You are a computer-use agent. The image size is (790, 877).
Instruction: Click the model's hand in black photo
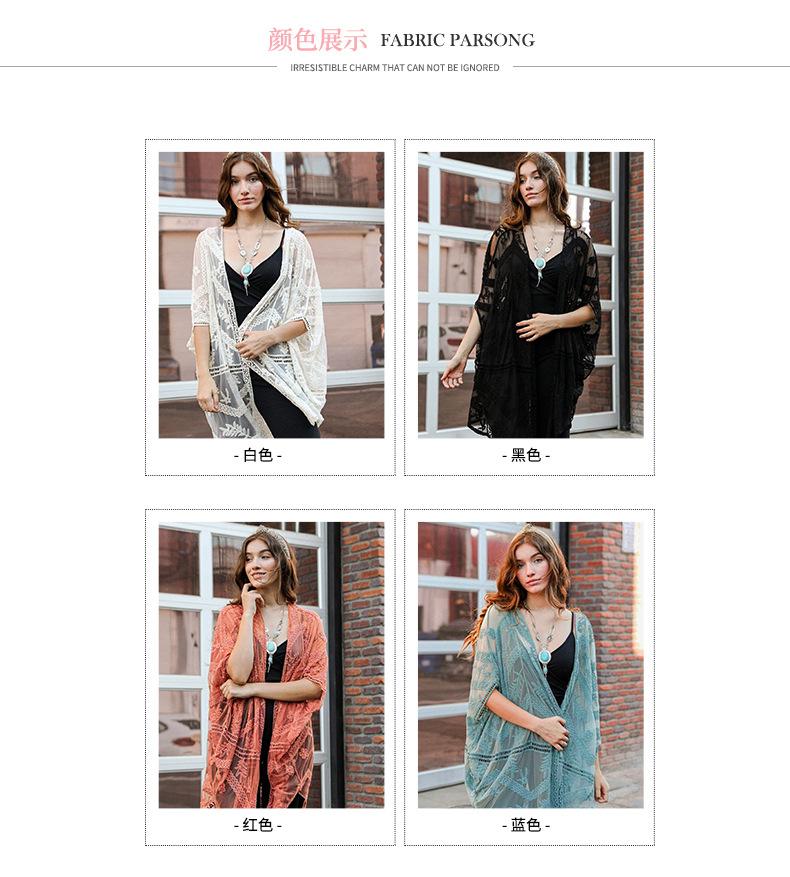point(533,328)
